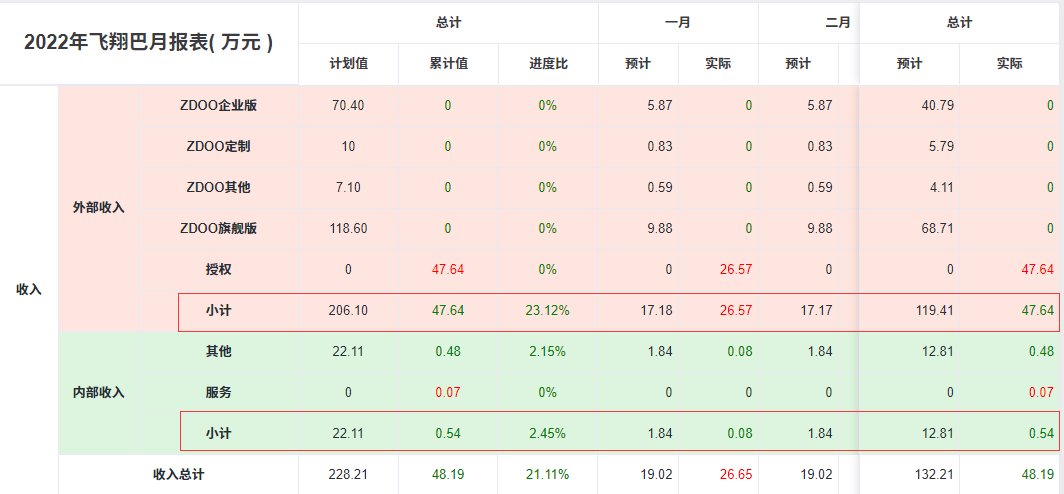Viewport: 1064px width, 494px height.
Task: Click the ZDOO定制 row label
Action: [218, 147]
